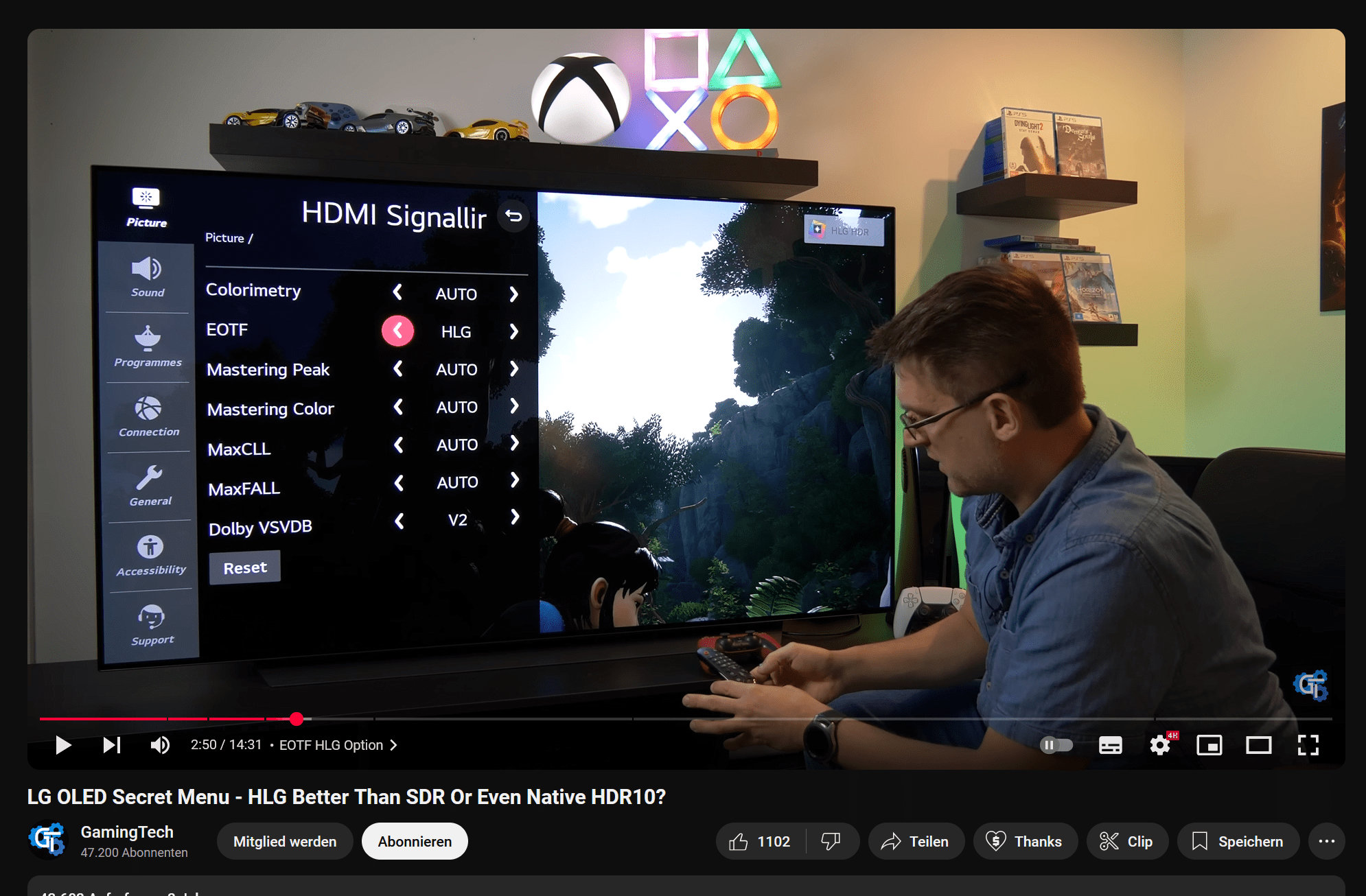Image resolution: width=1366 pixels, height=896 pixels.
Task: Click the right arrow for MaxFALL
Action: pos(515,480)
